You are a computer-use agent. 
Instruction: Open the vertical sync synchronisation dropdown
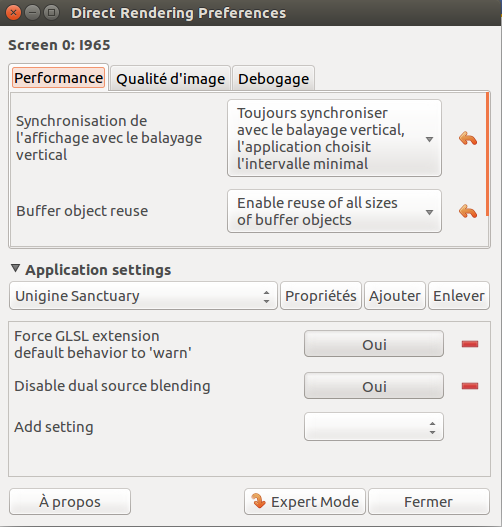(x=334, y=138)
